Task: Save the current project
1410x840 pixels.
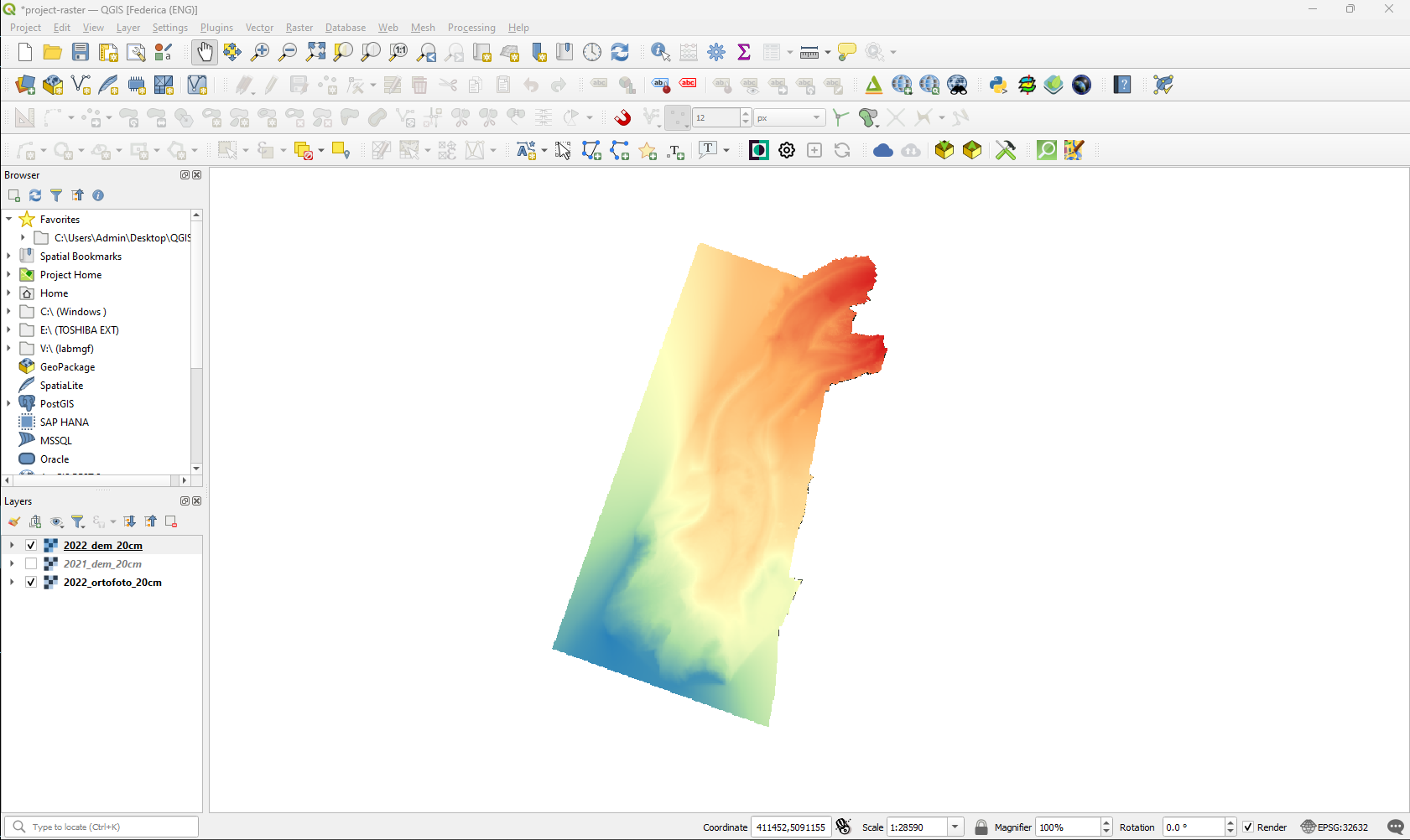Action: pyautogui.click(x=81, y=52)
